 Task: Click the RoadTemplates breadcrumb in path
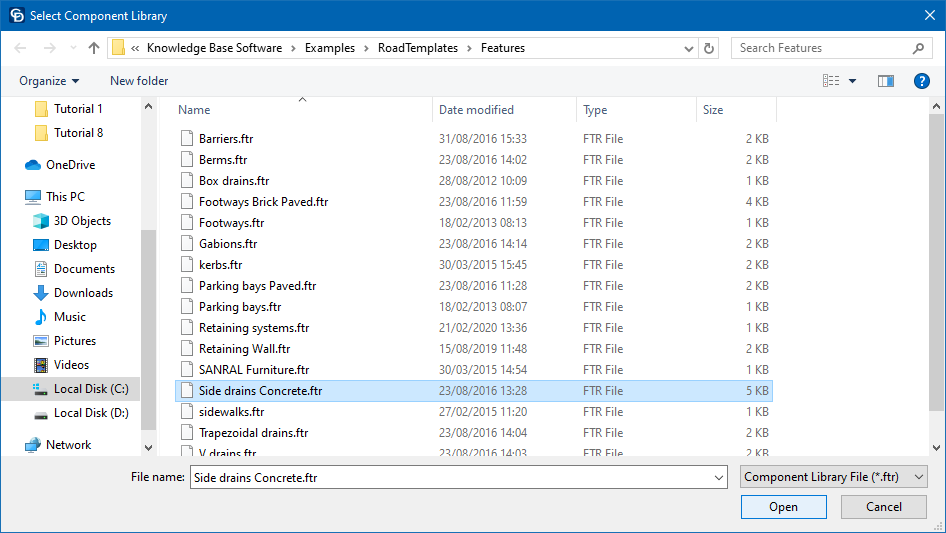[417, 48]
